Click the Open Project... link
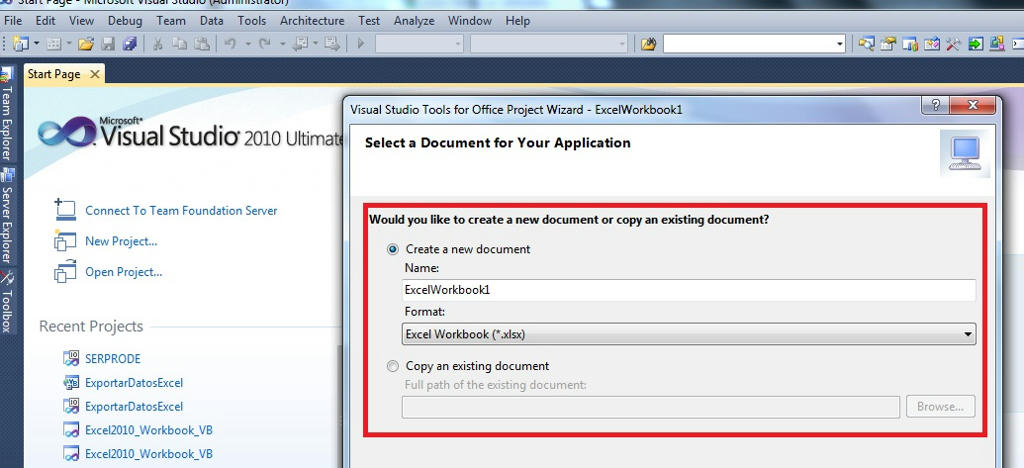The height and width of the screenshot is (468, 1024). [123, 272]
